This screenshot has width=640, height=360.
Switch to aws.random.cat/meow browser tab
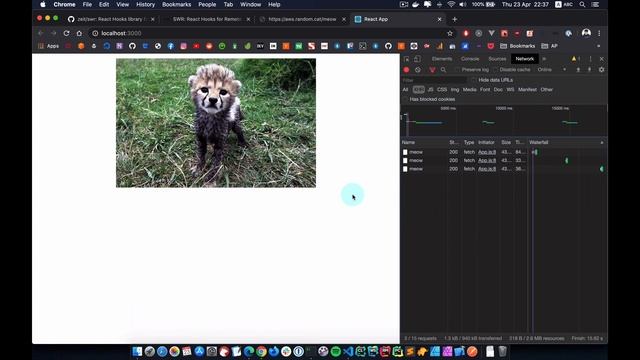(x=302, y=19)
